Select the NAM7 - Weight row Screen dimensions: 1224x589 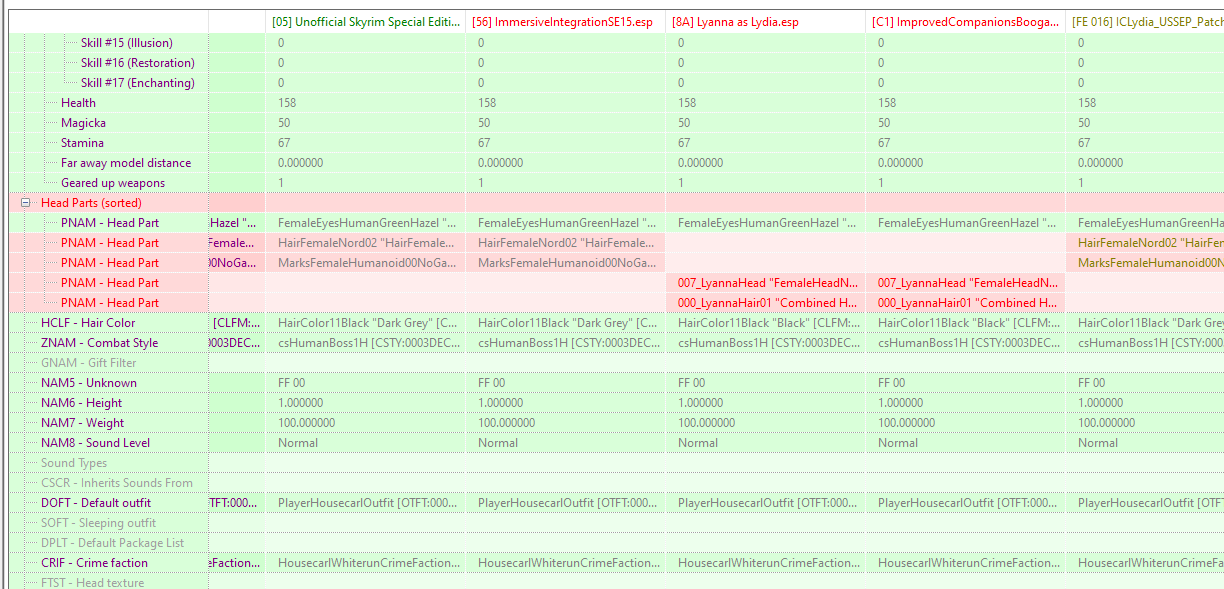(x=83, y=423)
